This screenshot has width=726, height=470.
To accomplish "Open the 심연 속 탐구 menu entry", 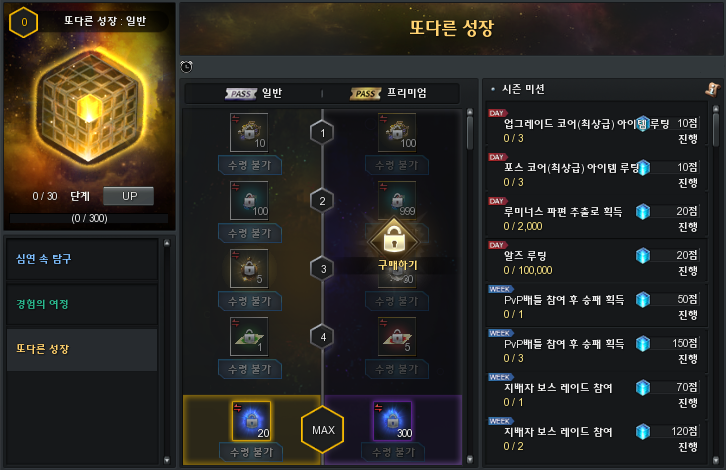I will click(82, 259).
